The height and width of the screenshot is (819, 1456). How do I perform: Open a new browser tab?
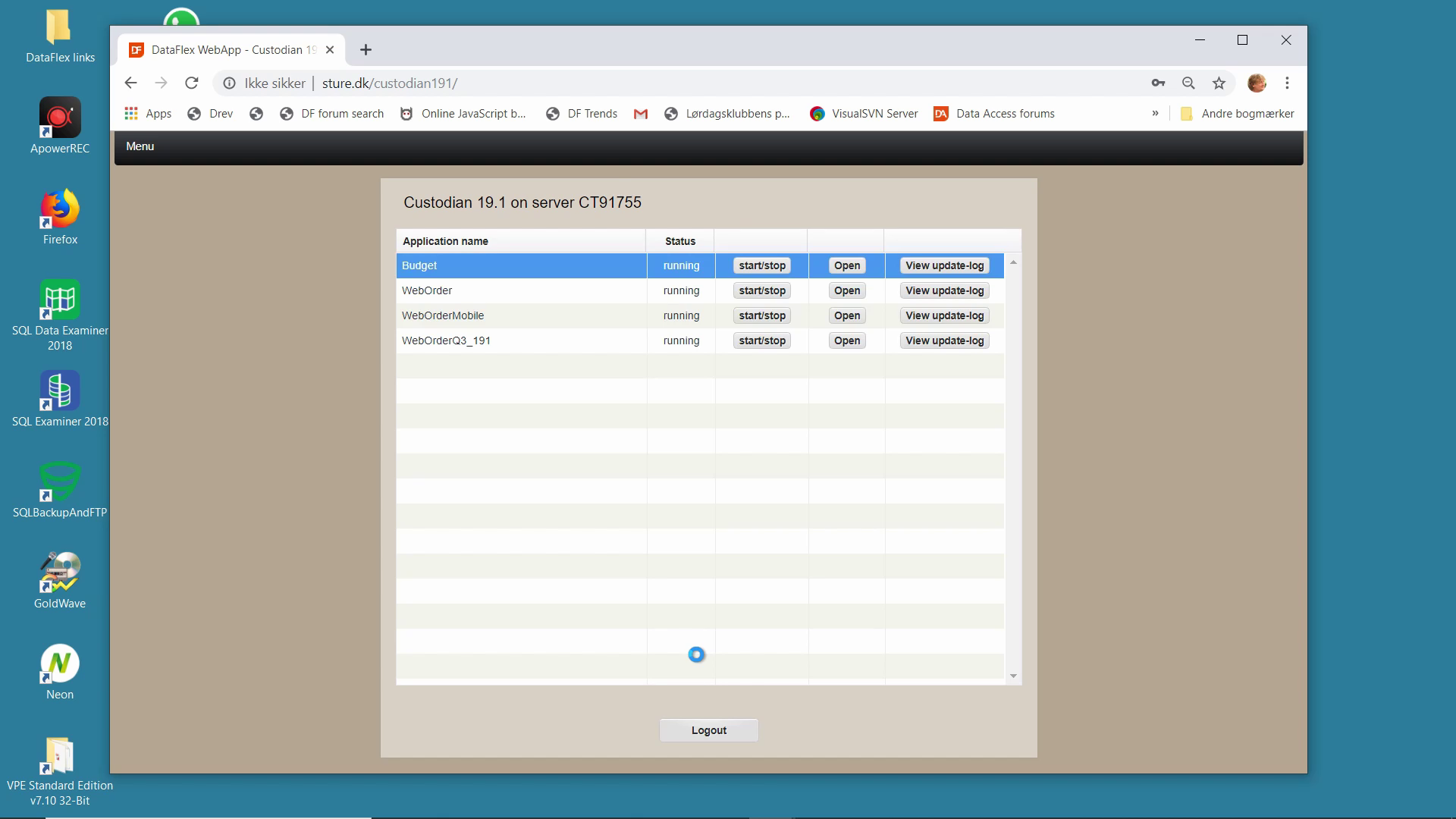click(x=366, y=50)
